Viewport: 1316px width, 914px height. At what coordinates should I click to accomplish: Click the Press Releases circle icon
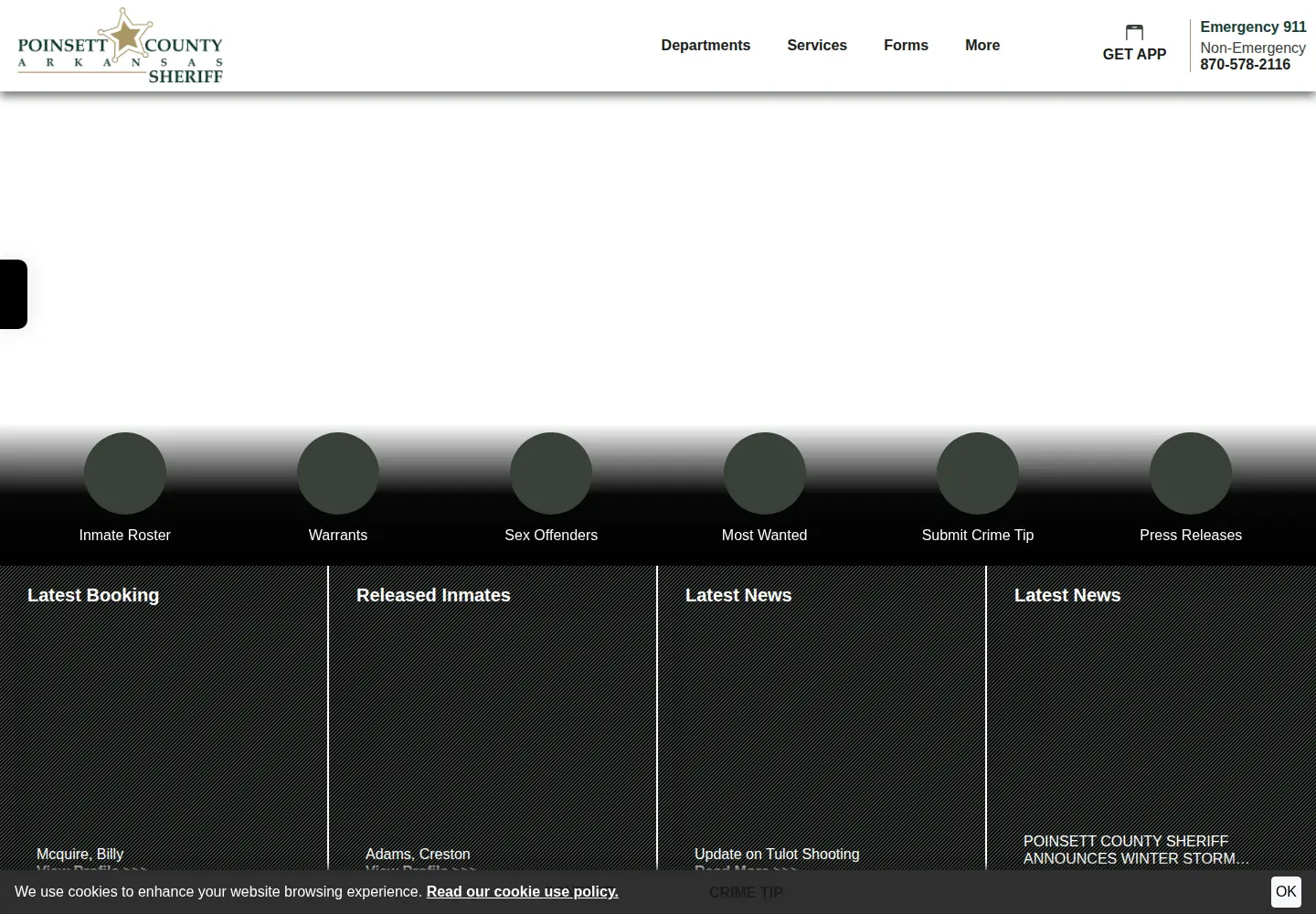[x=1191, y=473]
